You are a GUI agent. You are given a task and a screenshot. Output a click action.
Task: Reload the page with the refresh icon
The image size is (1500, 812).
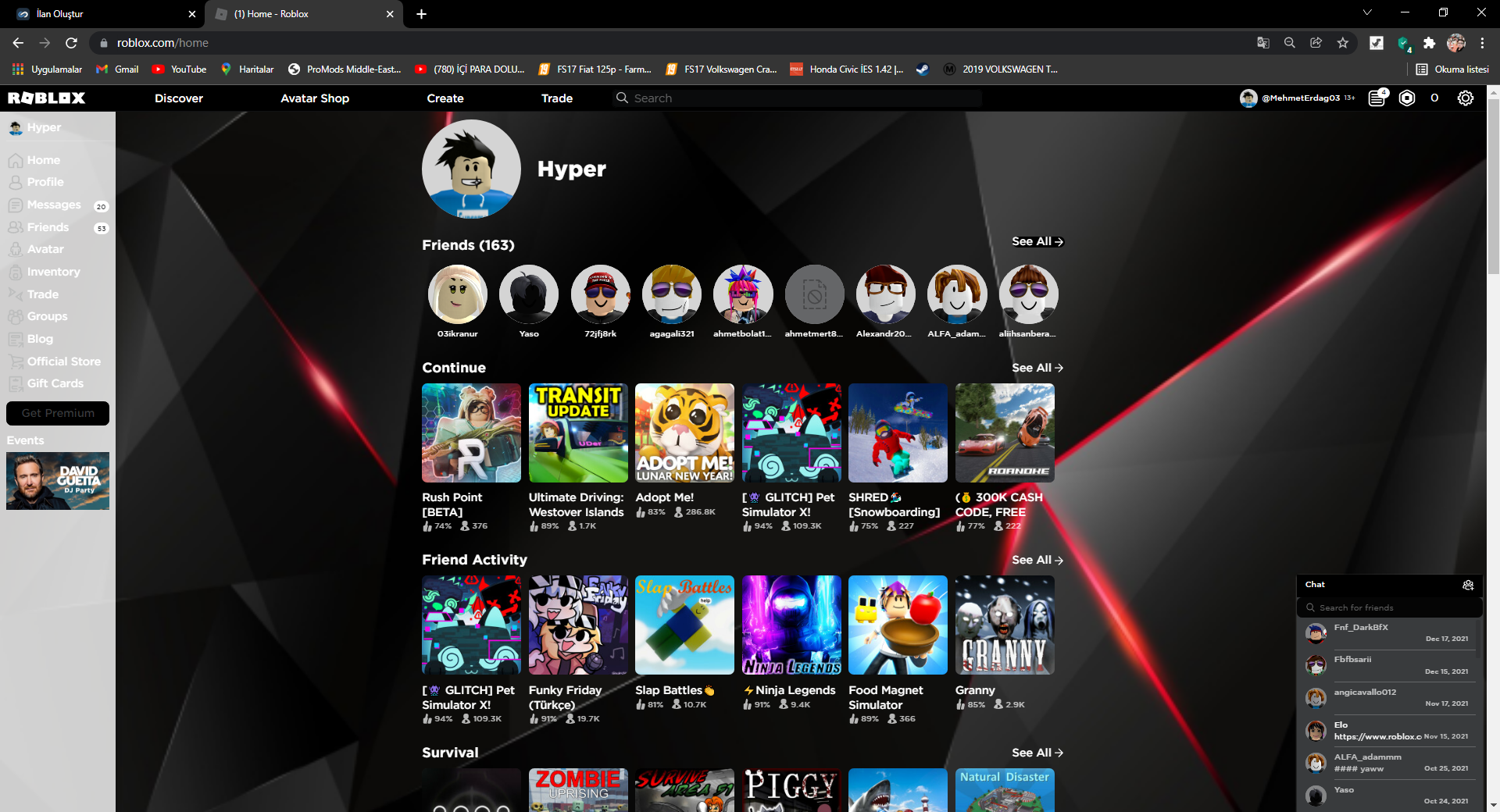click(x=71, y=43)
